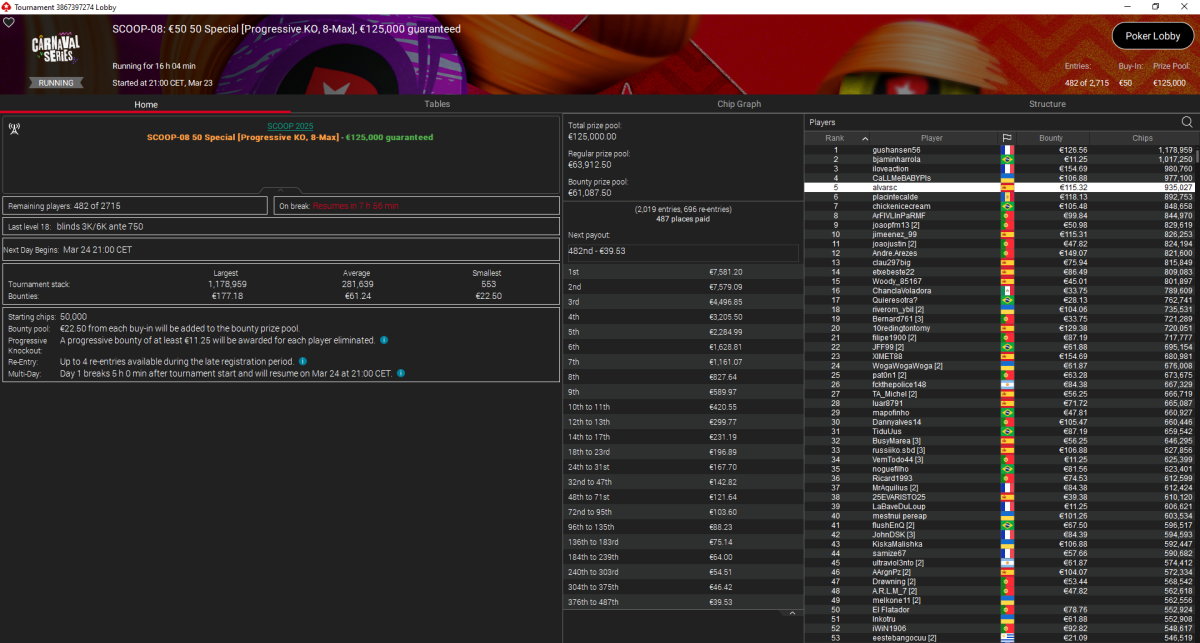Click the 376th to 487th payout row

tap(682, 602)
